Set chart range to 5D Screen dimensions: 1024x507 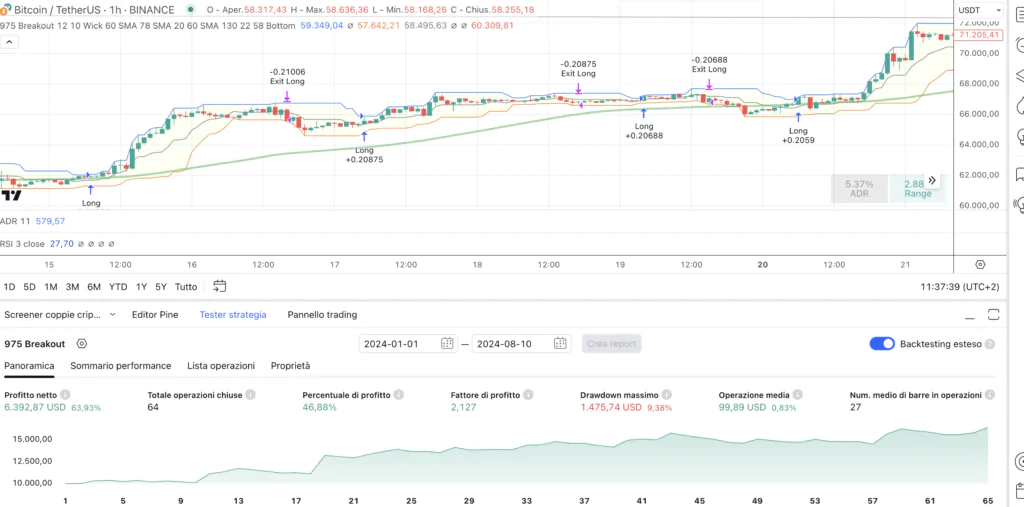30,287
